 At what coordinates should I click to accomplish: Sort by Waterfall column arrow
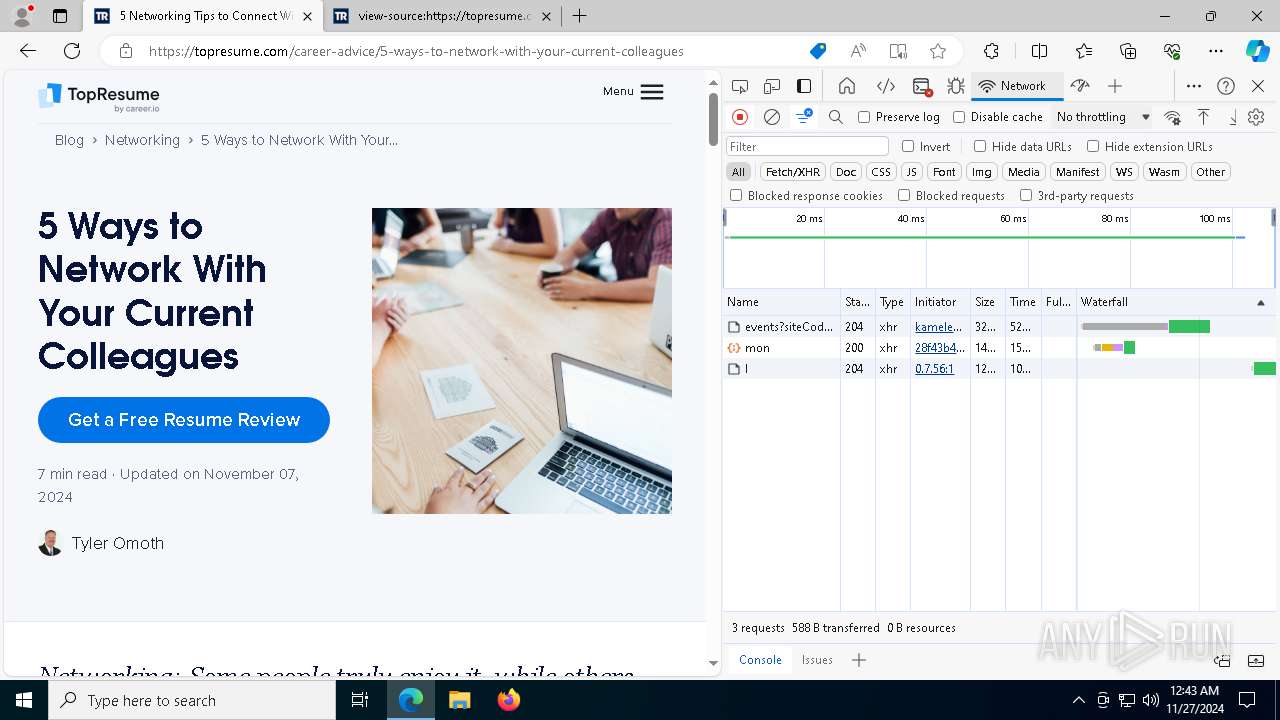[1260, 302]
